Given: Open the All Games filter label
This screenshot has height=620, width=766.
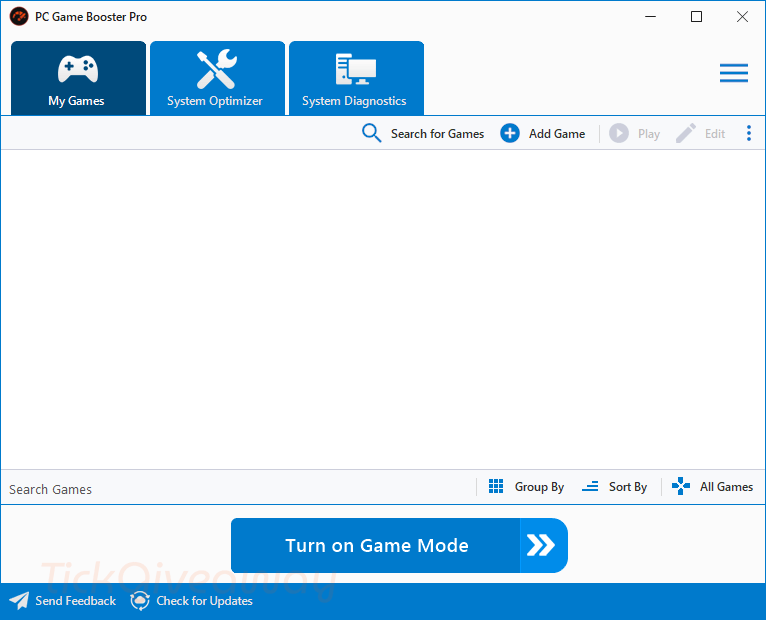Looking at the screenshot, I should click(x=726, y=487).
